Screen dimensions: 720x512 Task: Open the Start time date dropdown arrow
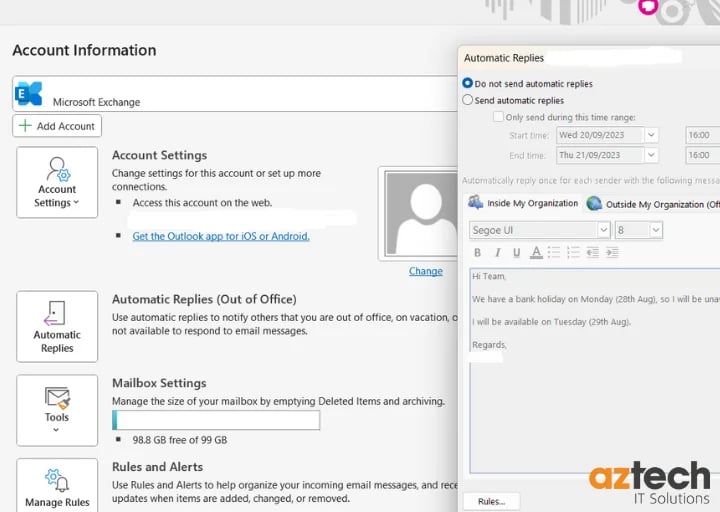tap(651, 135)
